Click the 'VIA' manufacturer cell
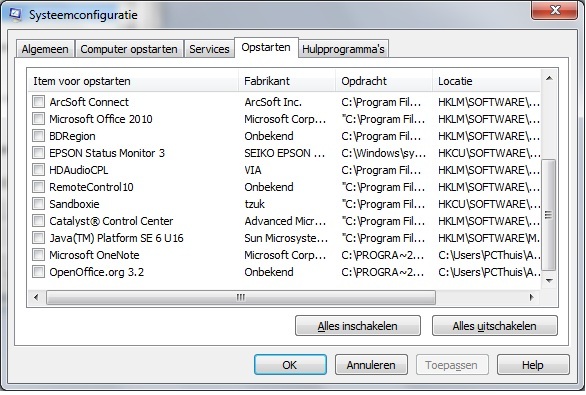Viewport: 586px width, 395px height. click(253, 170)
